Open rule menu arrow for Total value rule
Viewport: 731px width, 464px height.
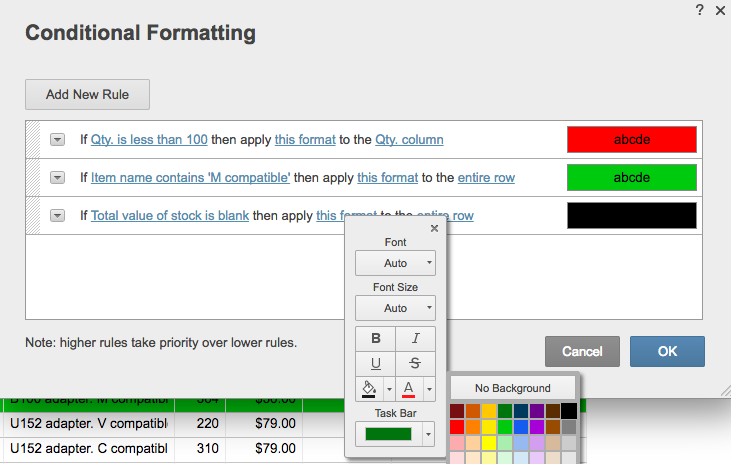(x=57, y=215)
